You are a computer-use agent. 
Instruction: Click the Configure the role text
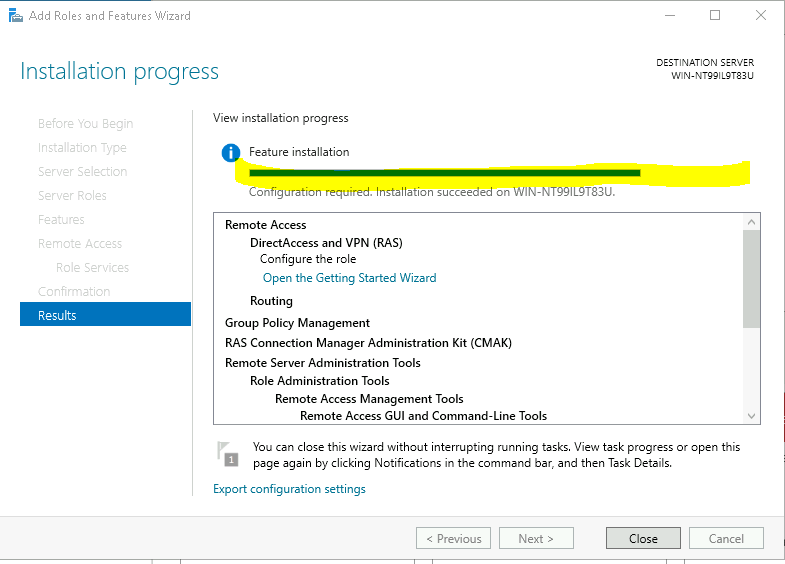[308, 259]
